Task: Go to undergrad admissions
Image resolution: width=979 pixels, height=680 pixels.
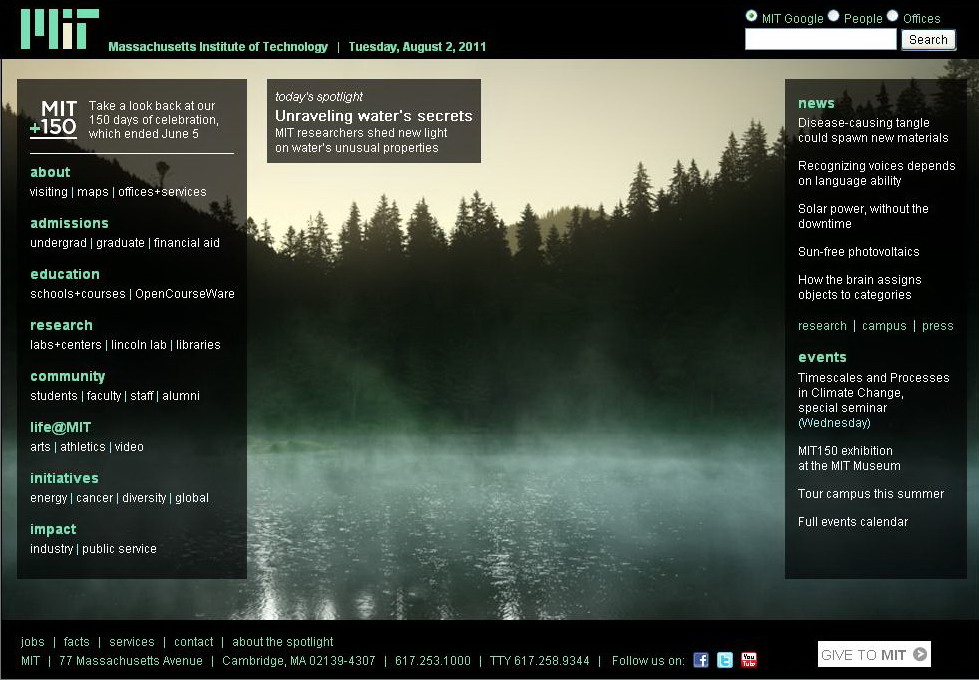Action: (x=59, y=243)
